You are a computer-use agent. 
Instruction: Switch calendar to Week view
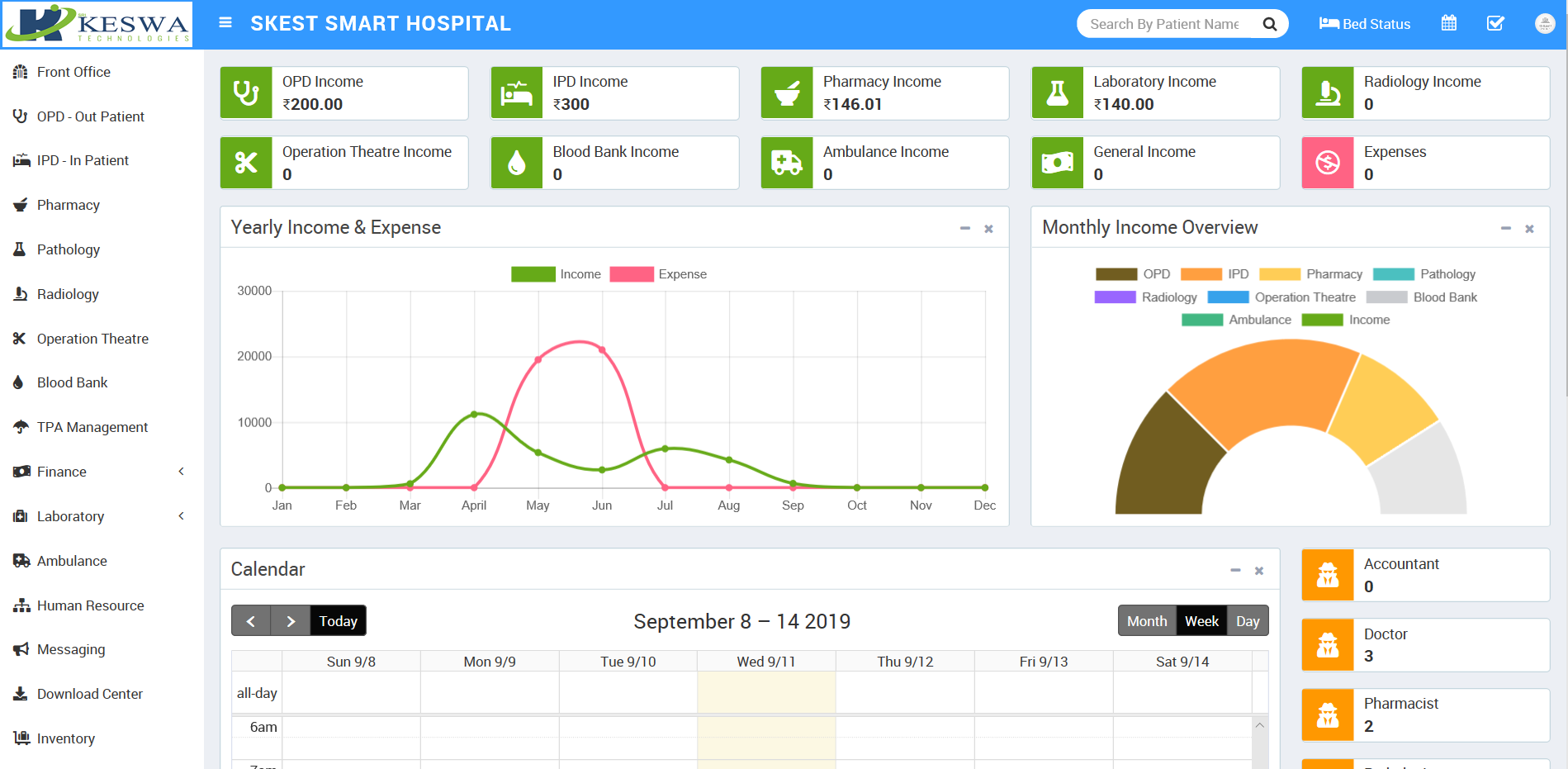[1201, 621]
